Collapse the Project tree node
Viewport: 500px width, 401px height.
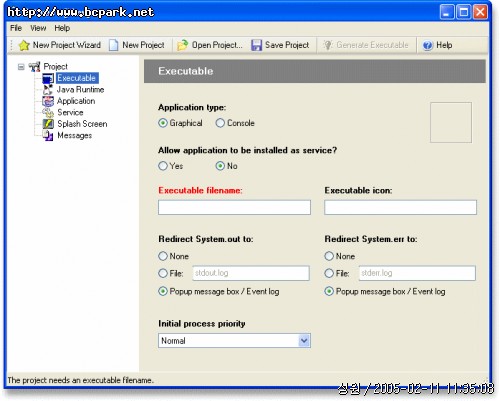[x=21, y=67]
